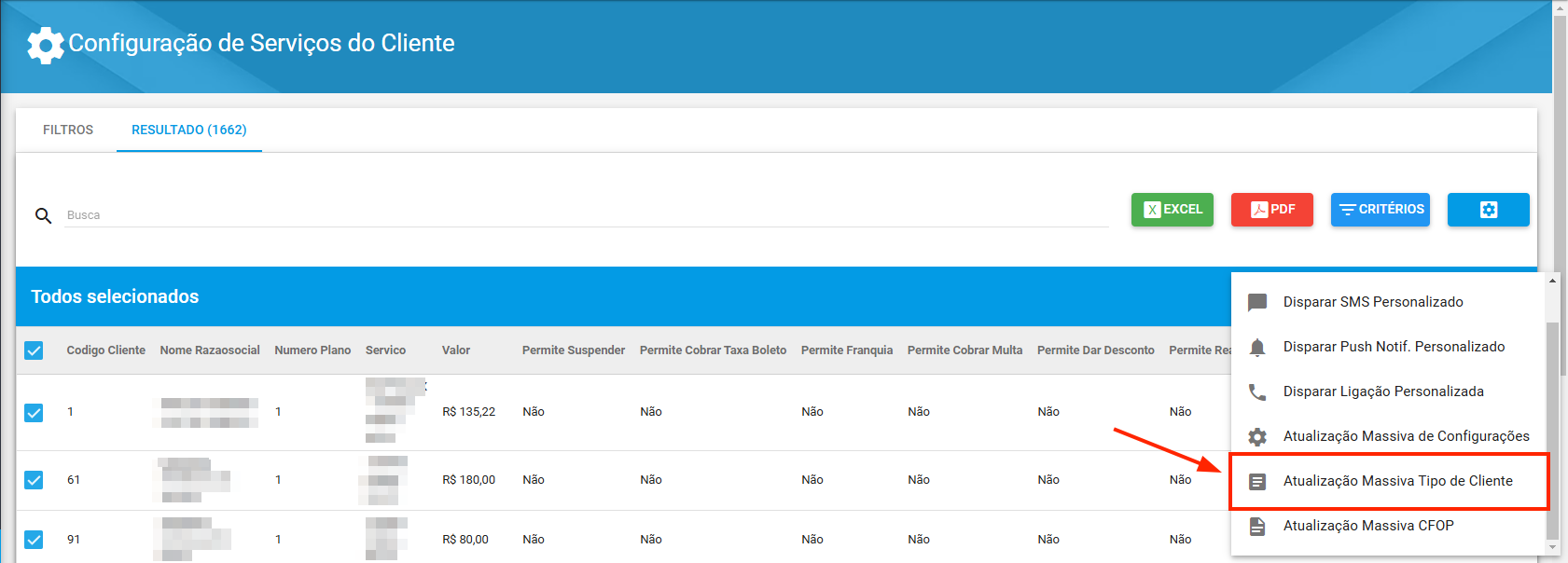Click the Permite Cobrar Multa column header

click(x=965, y=350)
